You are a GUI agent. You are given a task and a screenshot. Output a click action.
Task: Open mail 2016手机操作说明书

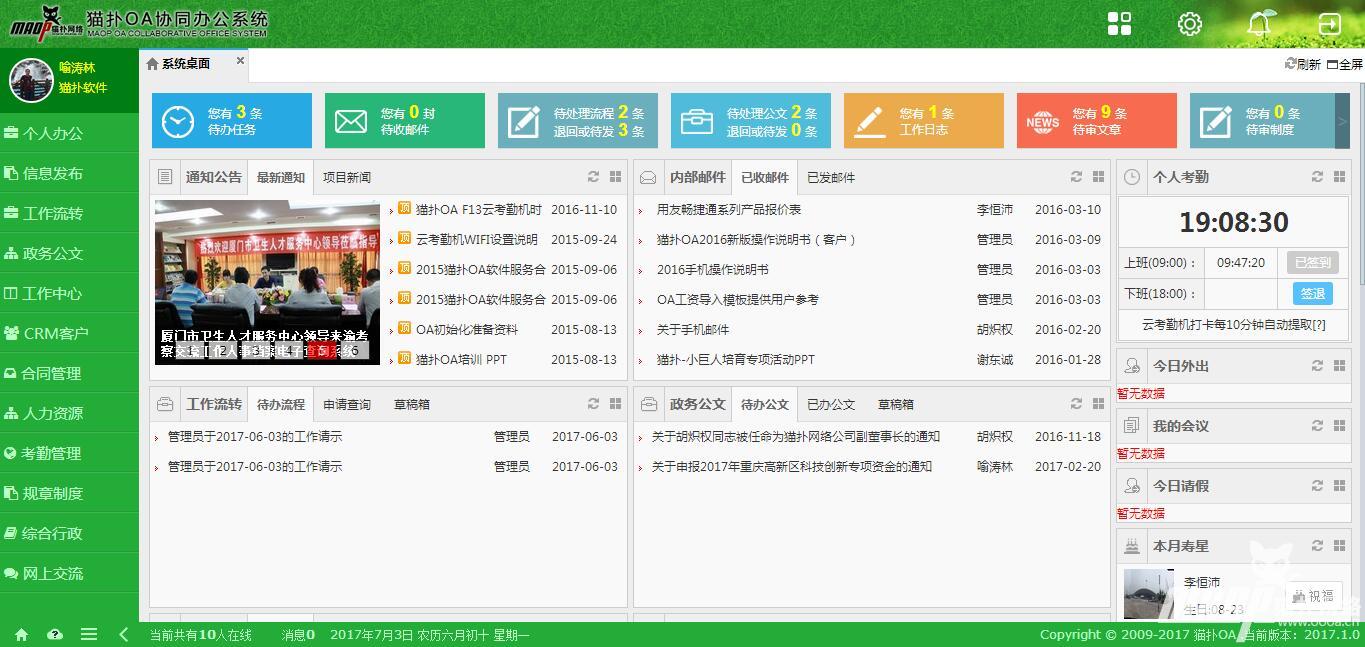coord(713,270)
